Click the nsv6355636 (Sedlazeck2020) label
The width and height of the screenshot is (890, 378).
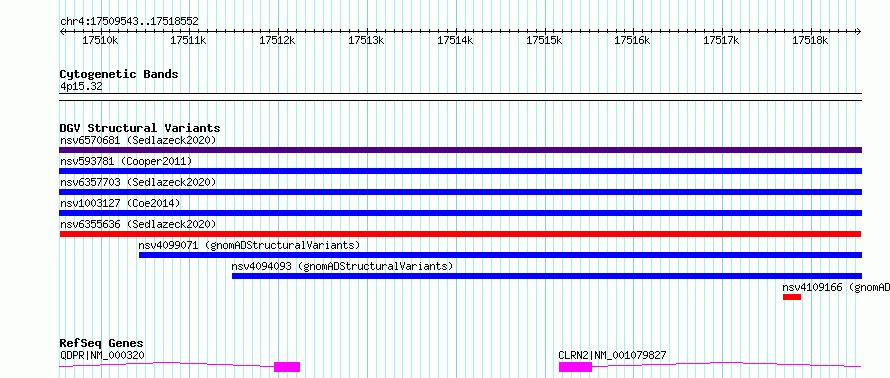point(138,224)
